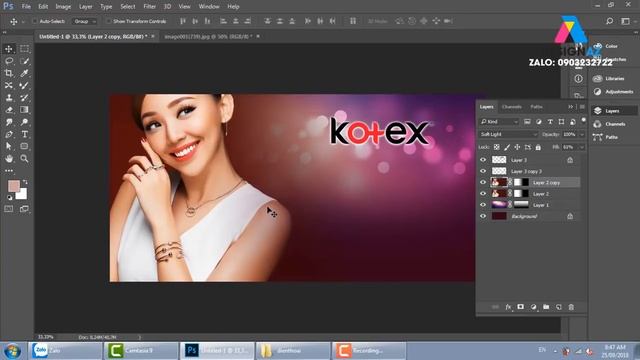Open workspace switcher at top right
Viewport: 640px width, 360px height.
click(625, 21)
